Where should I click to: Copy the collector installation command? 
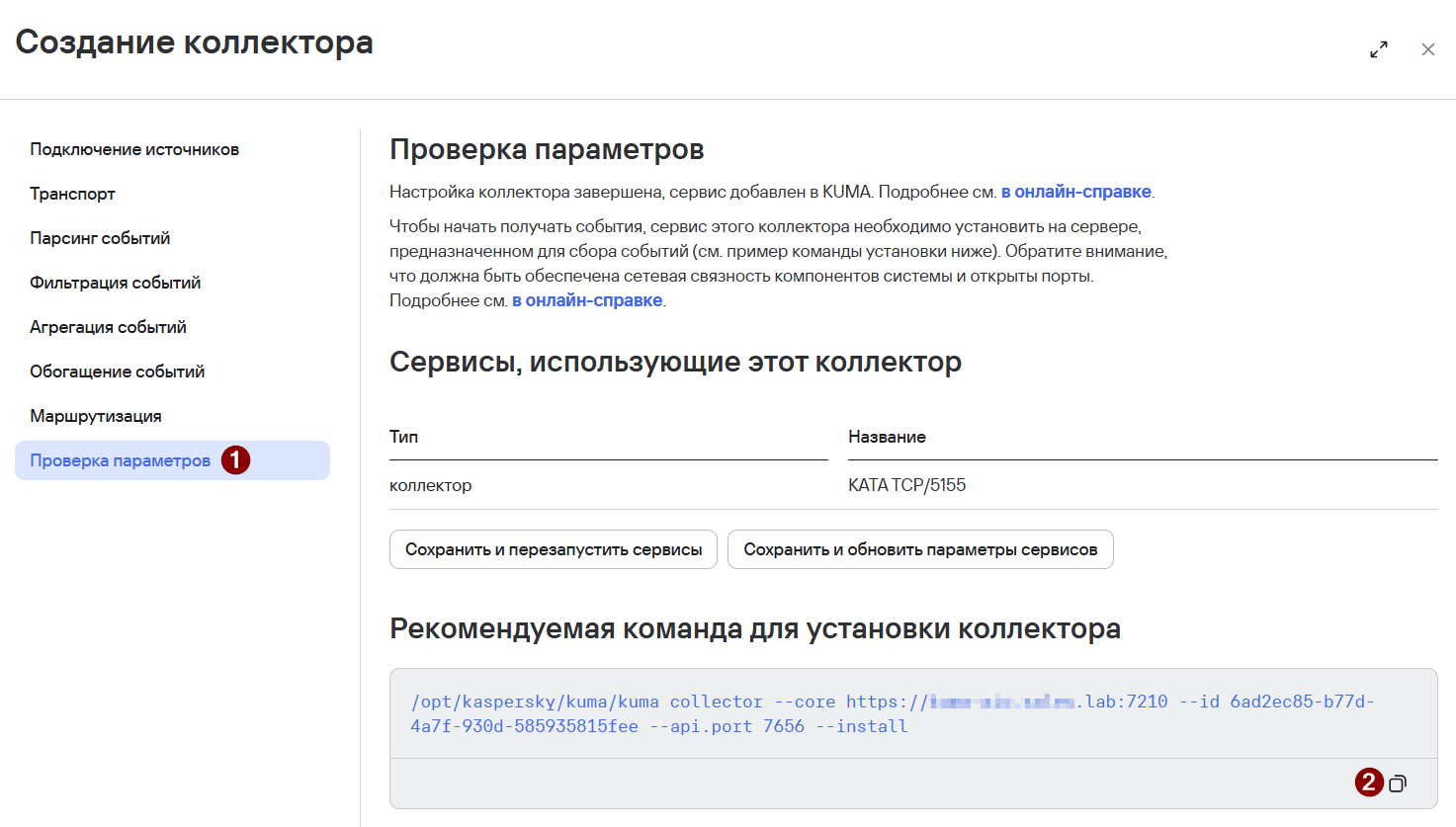[x=1397, y=784]
